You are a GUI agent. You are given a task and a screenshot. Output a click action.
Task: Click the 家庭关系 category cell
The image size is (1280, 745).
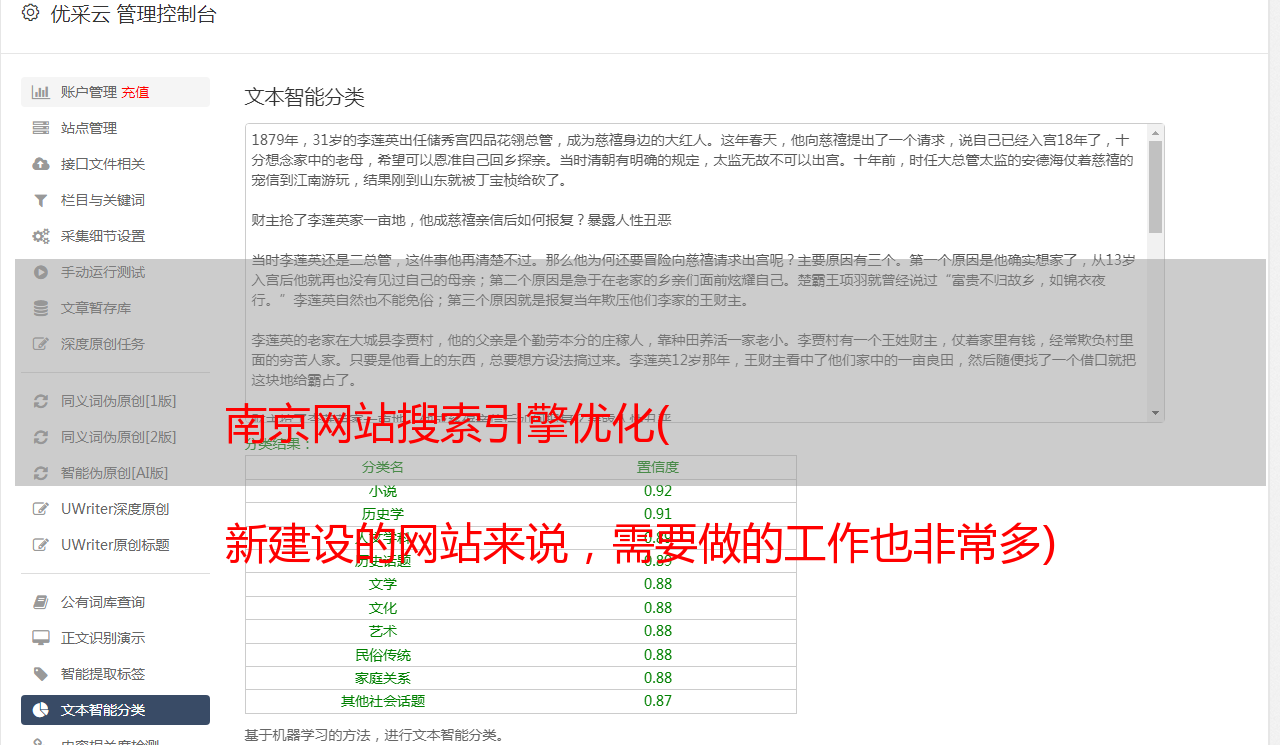point(383,678)
